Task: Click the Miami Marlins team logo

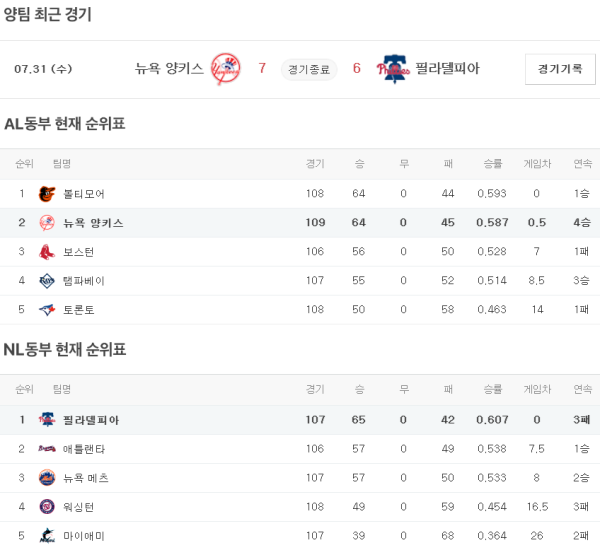Action: 46,536
